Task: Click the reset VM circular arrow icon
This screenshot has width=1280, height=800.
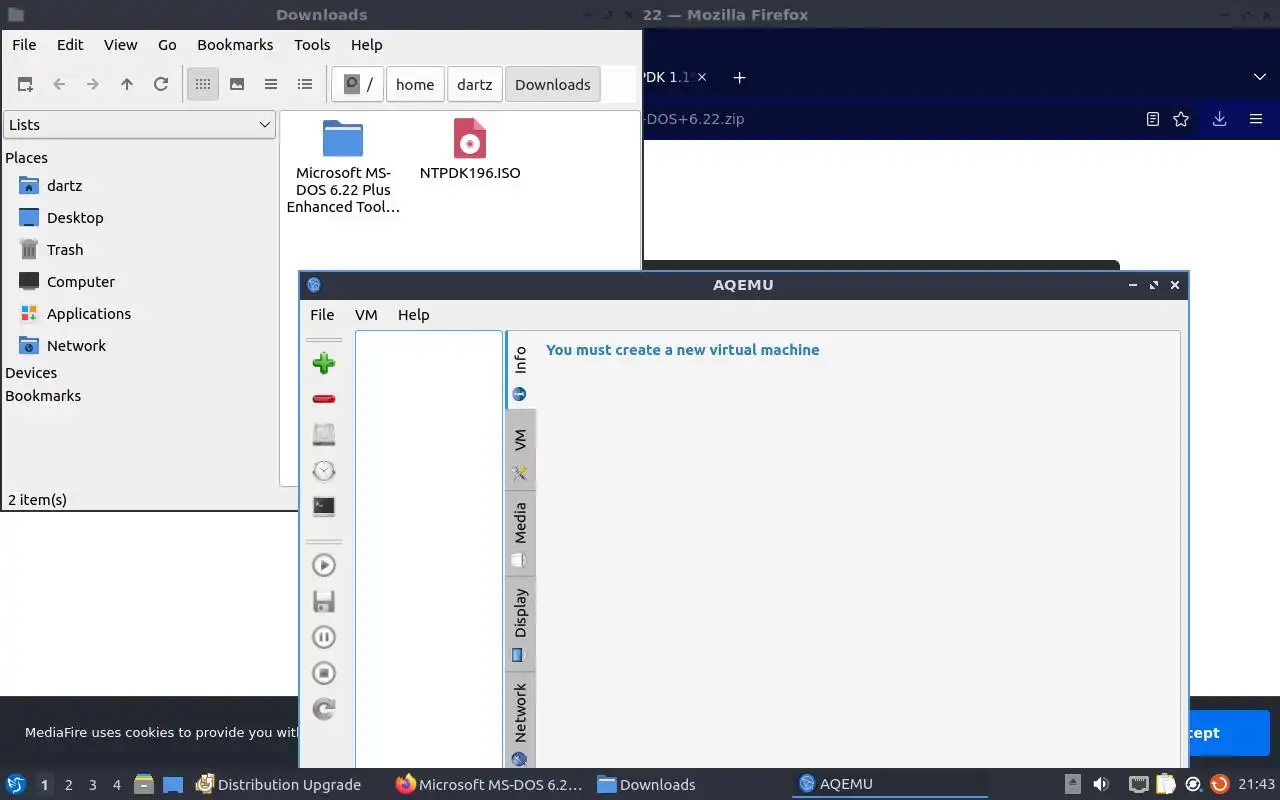Action: pyautogui.click(x=323, y=709)
